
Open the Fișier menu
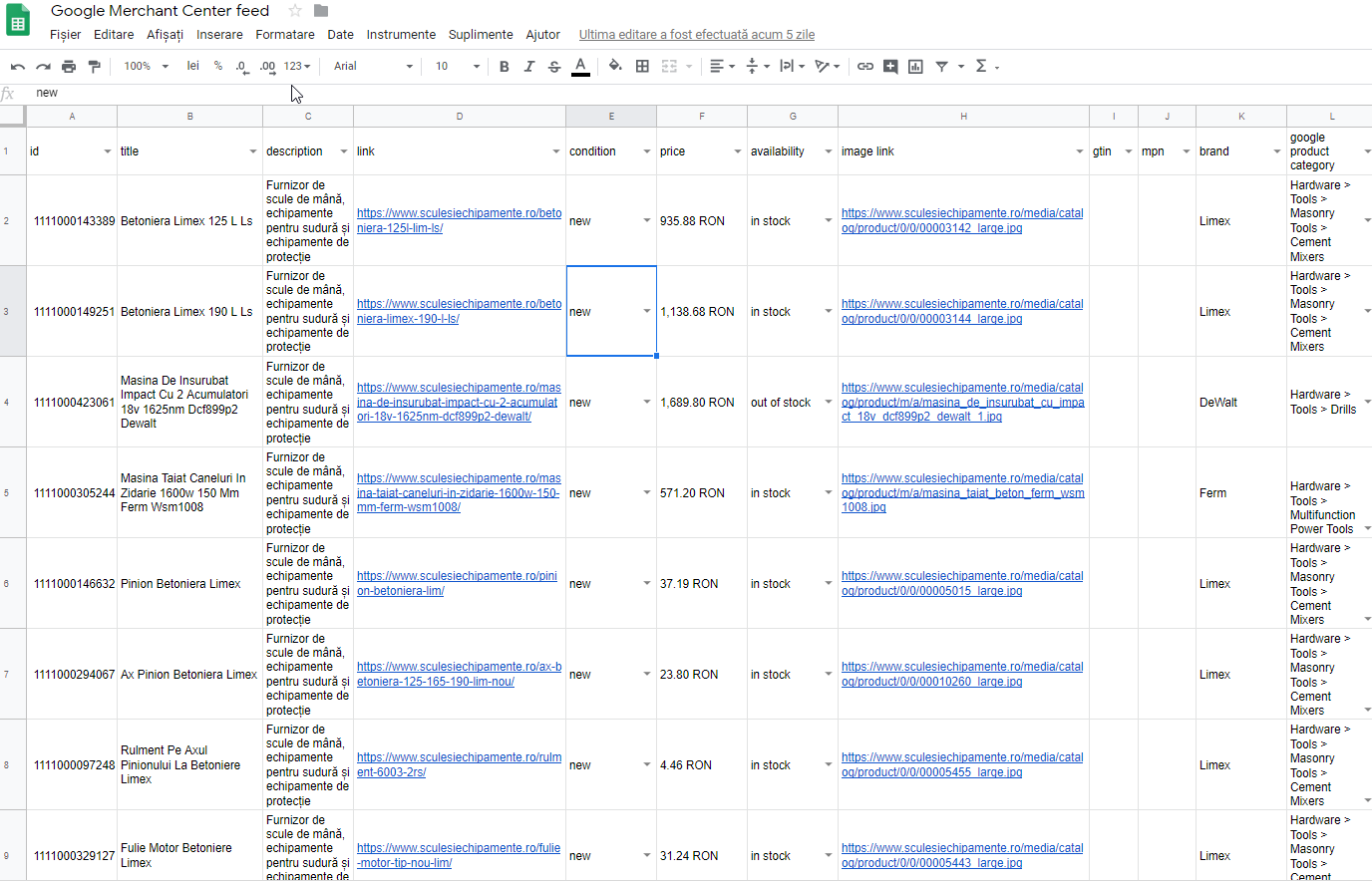tap(66, 35)
